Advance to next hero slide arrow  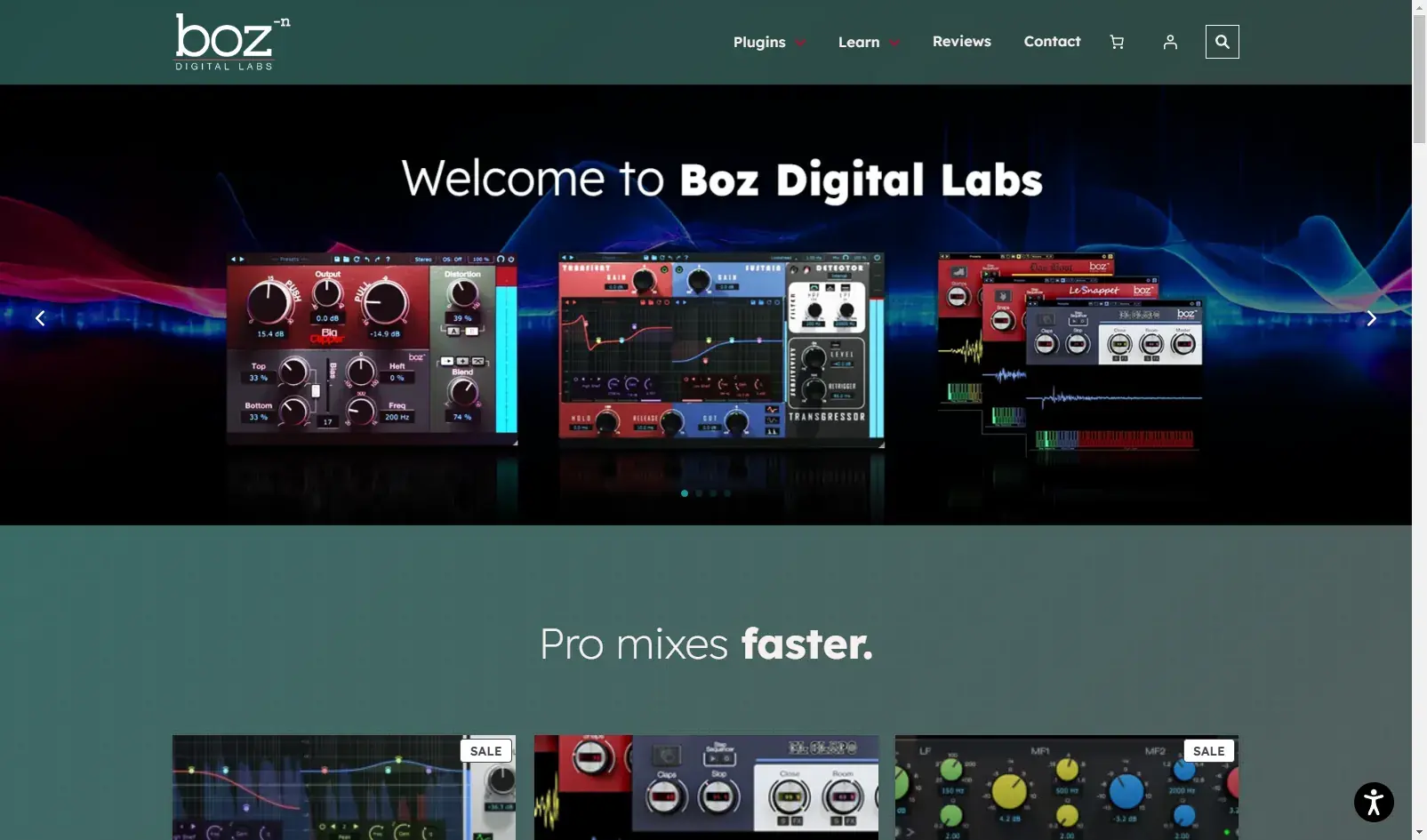coord(1371,318)
